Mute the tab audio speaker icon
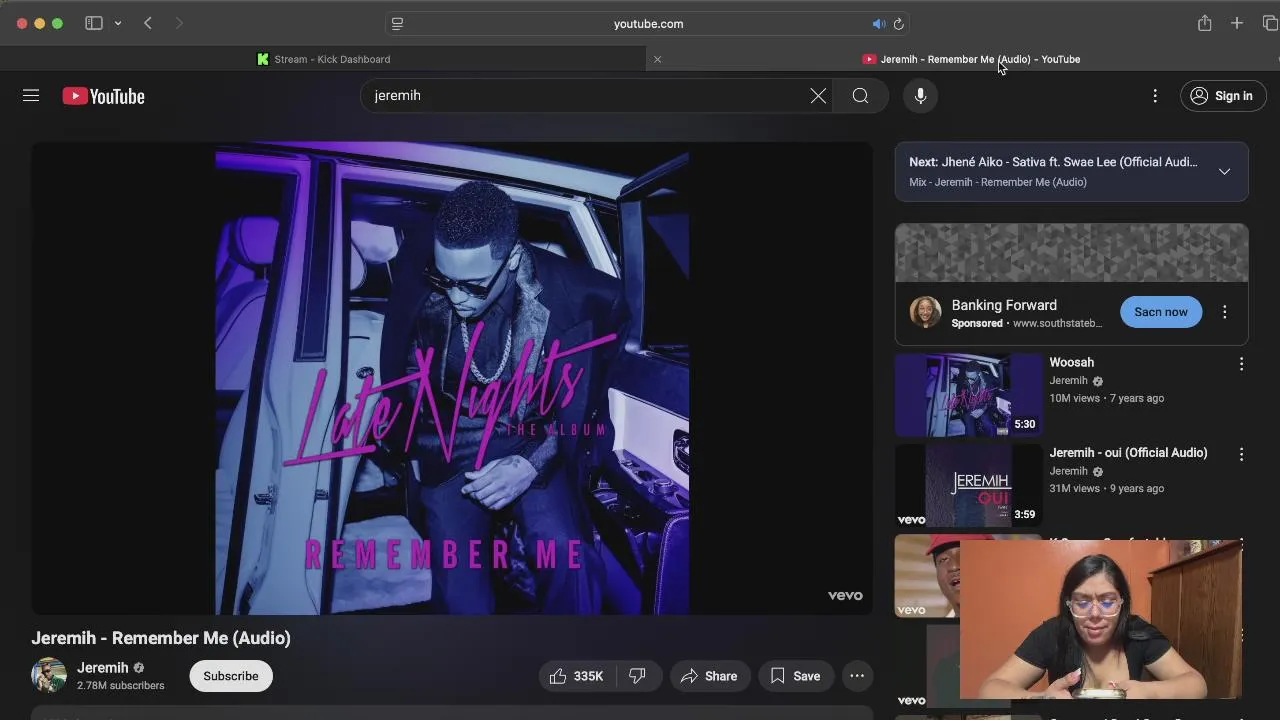Image resolution: width=1280 pixels, height=720 pixels. click(878, 24)
